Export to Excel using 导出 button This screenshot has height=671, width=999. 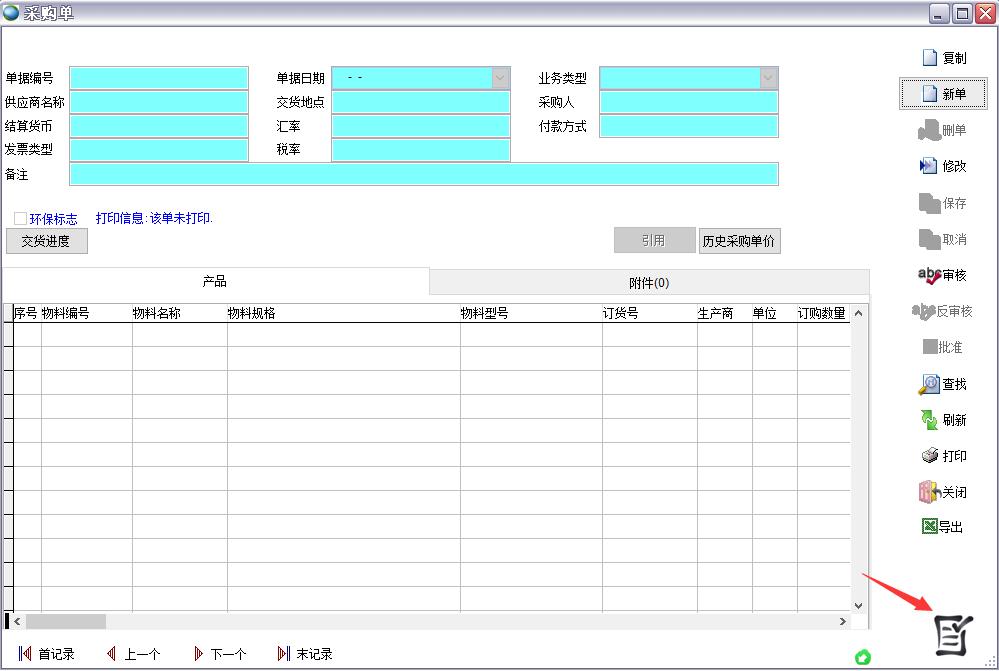pyautogui.click(x=943, y=527)
